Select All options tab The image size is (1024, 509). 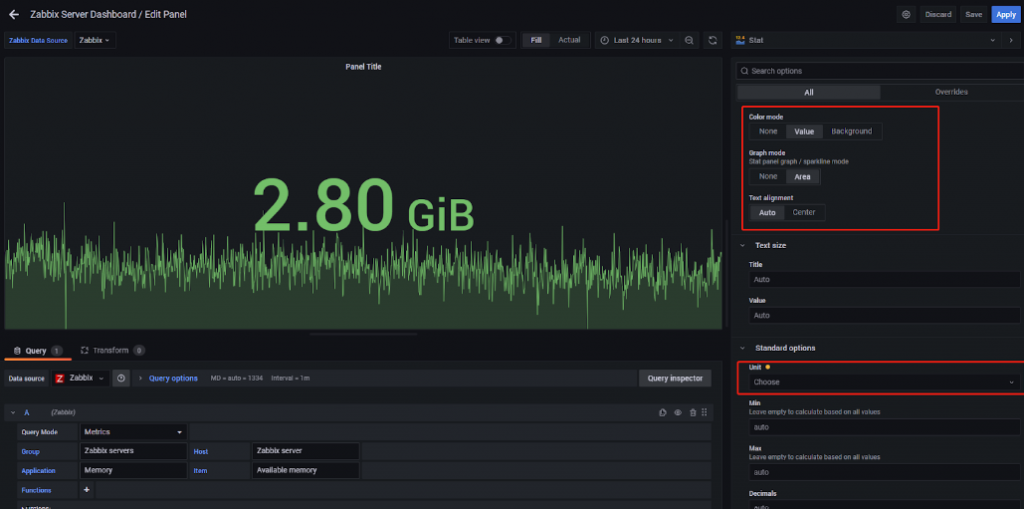point(808,92)
